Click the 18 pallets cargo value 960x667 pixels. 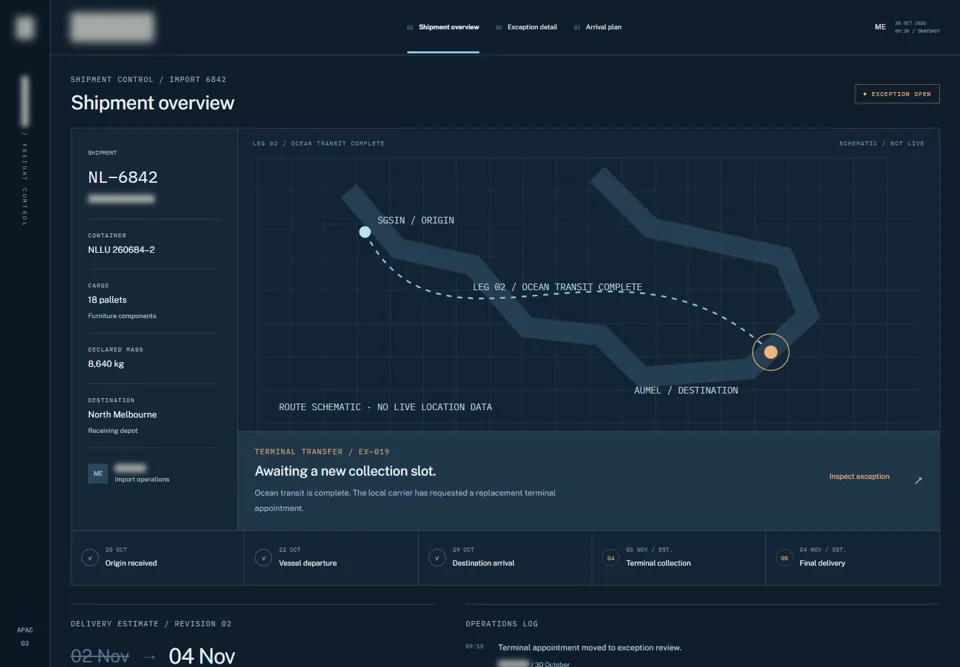point(107,300)
